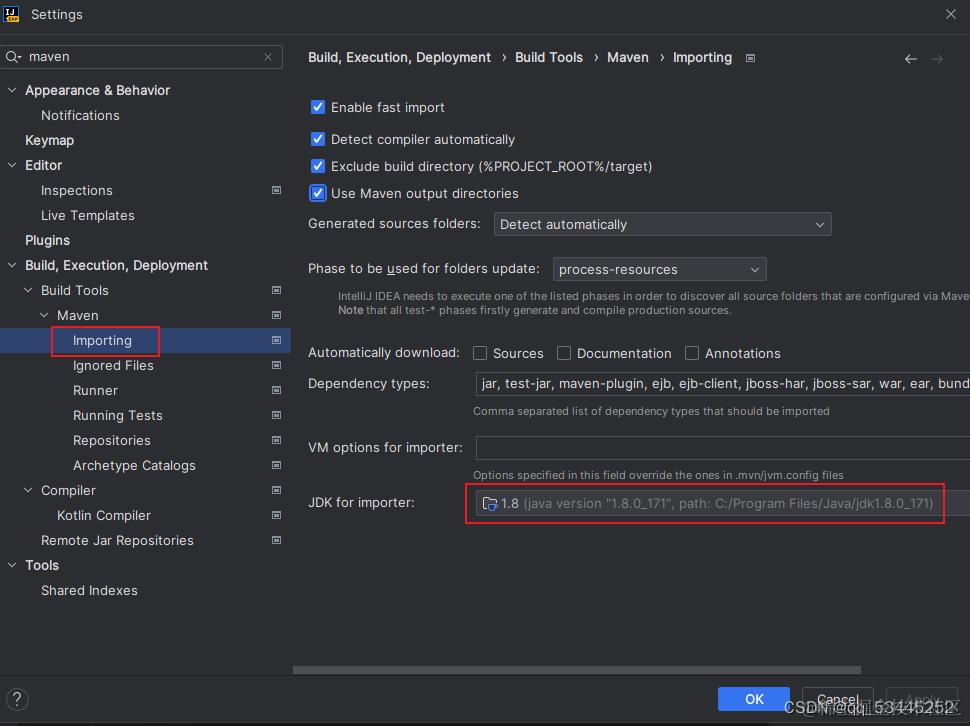Collapse the Editor section chevron
The image size is (970, 726).
click(12, 165)
